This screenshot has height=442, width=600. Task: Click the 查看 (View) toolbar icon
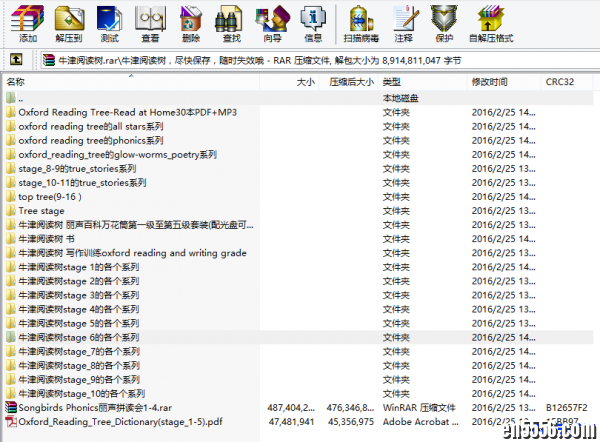tap(150, 23)
